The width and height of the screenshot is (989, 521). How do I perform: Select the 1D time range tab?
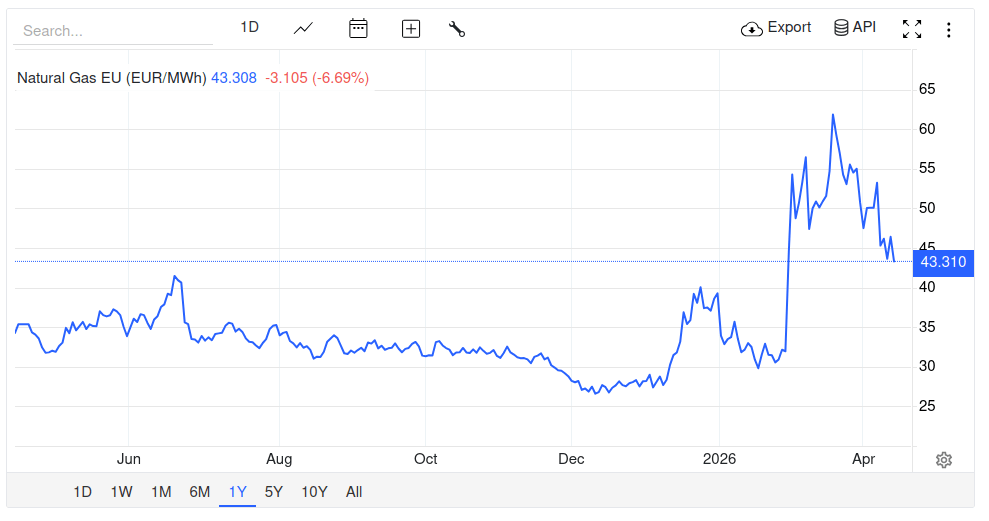tap(82, 492)
